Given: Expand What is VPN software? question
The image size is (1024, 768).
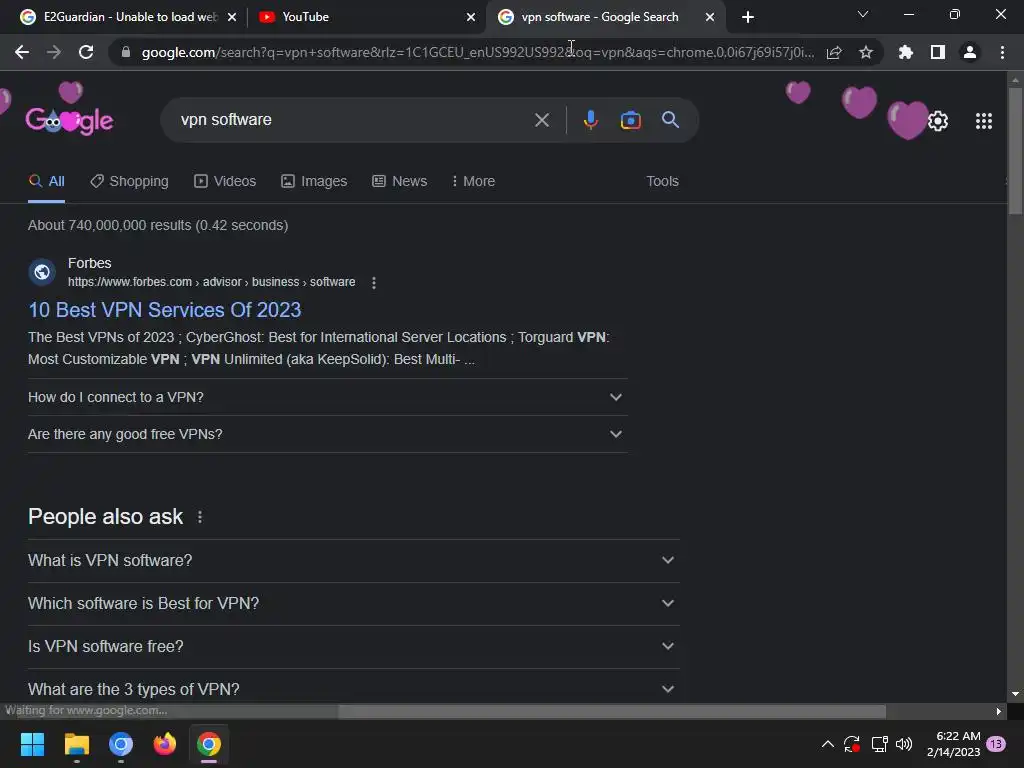Looking at the screenshot, I should (353, 560).
